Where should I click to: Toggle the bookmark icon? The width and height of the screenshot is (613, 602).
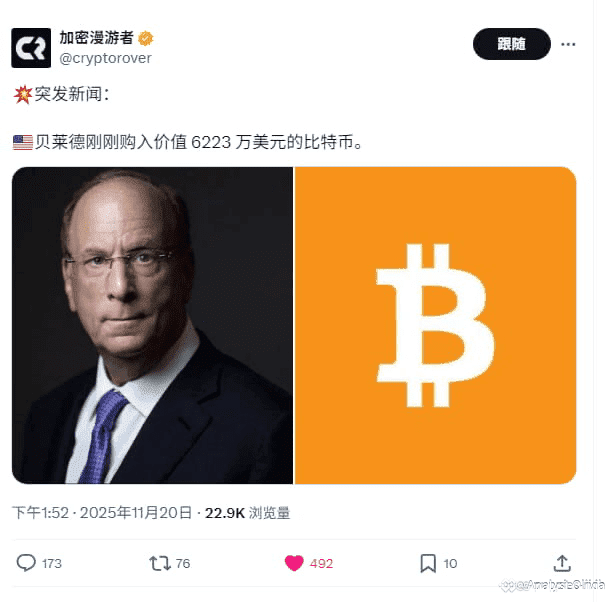(428, 563)
